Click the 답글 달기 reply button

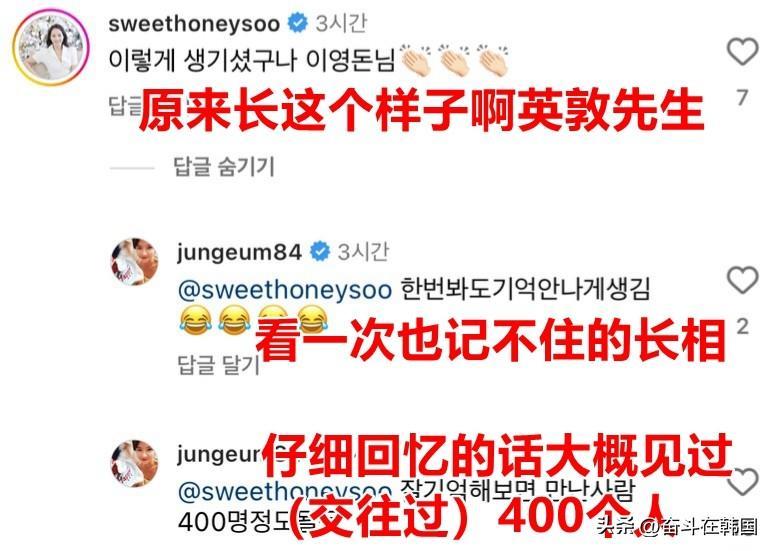point(218,365)
